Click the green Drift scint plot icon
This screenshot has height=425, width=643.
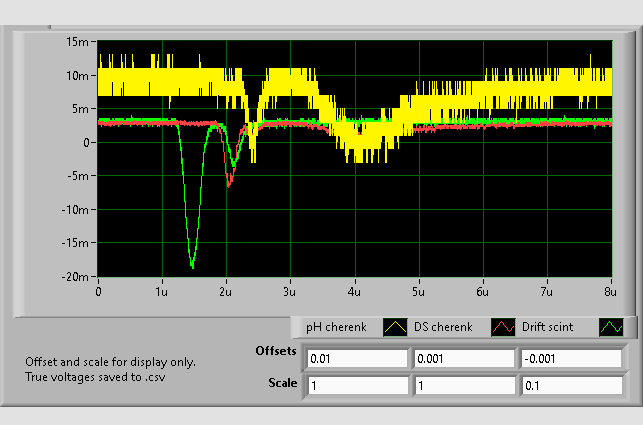pyautogui.click(x=610, y=327)
